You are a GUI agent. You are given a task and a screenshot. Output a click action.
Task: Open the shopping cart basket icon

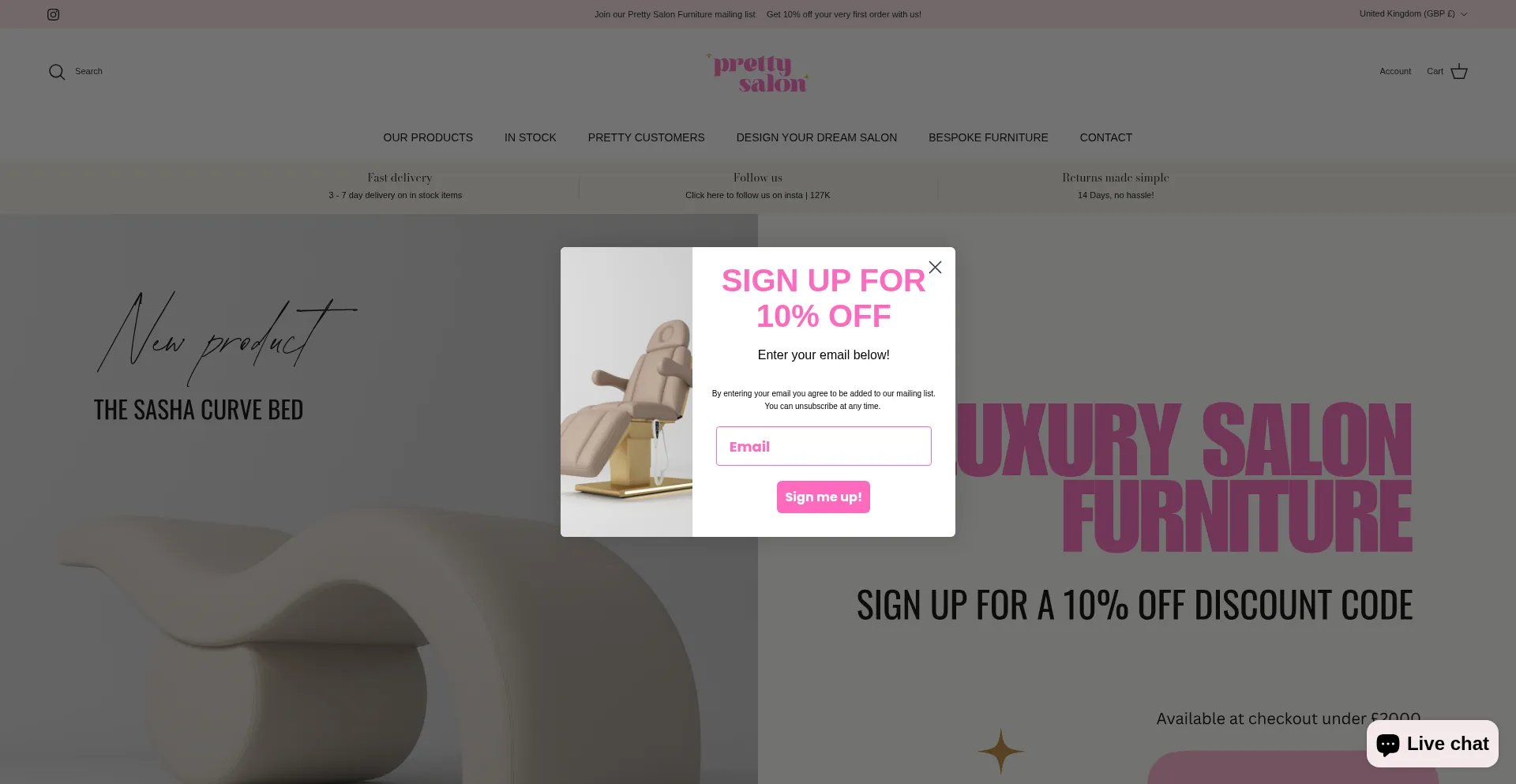pyautogui.click(x=1459, y=72)
